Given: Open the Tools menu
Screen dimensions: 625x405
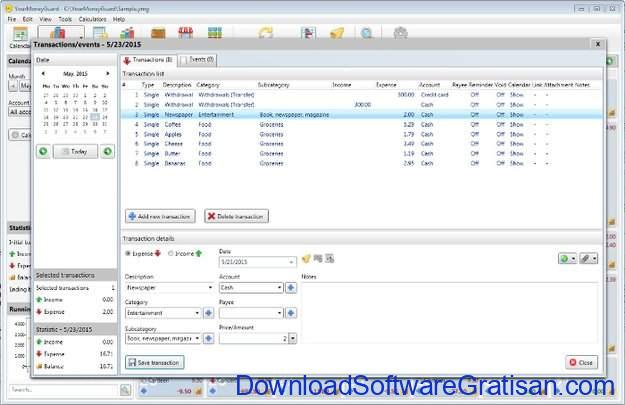Looking at the screenshot, I should 65,19.
